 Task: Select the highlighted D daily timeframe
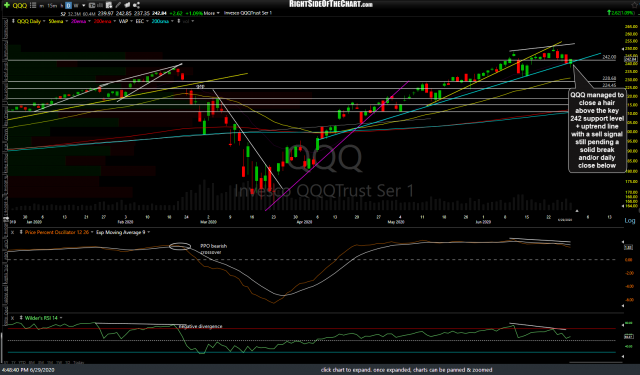[x=69, y=5]
